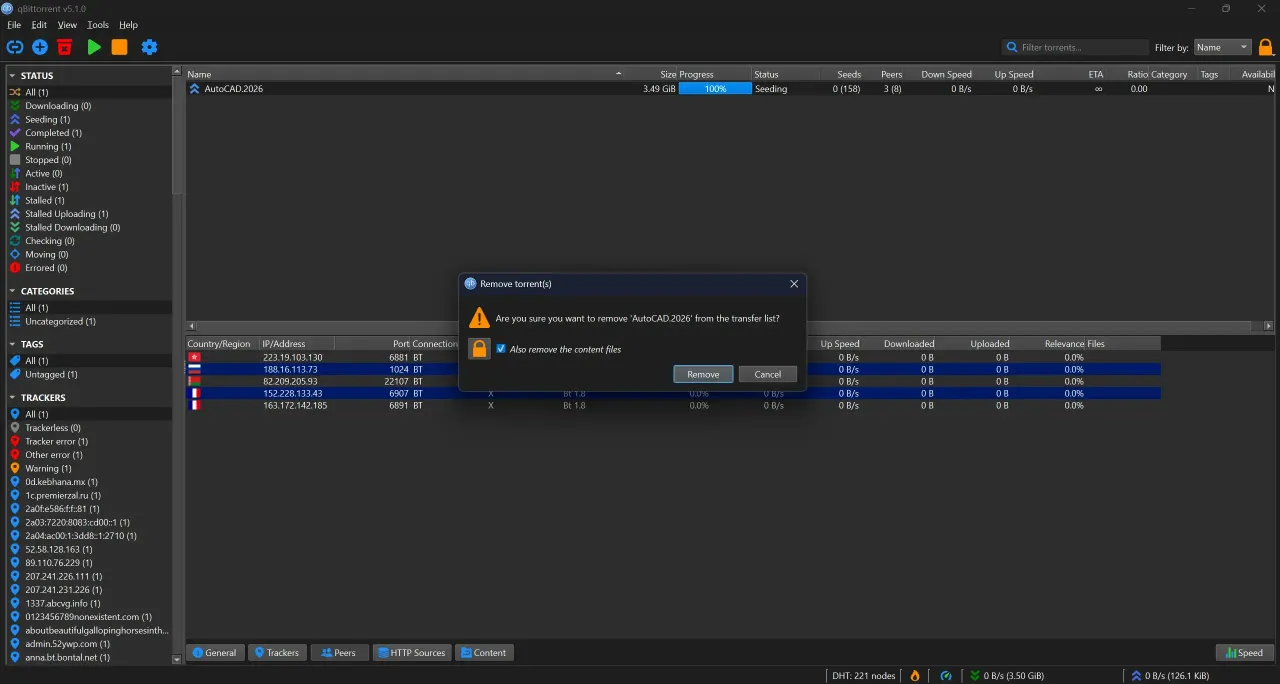The width and height of the screenshot is (1280, 684).
Task: Confirm with the Remove button
Action: point(703,374)
